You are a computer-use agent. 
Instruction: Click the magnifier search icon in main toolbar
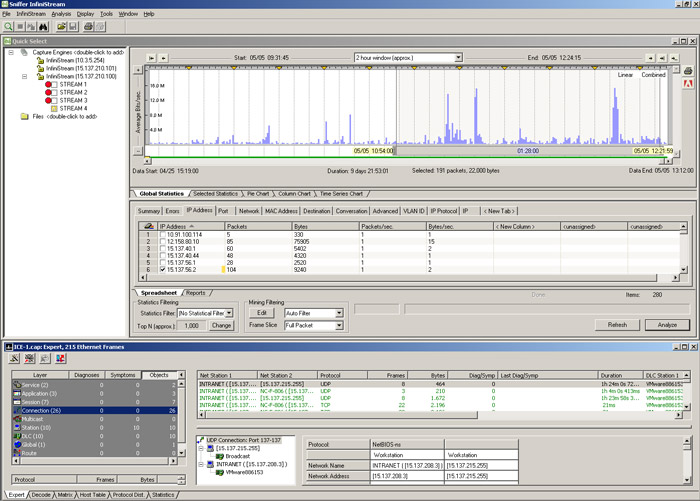pos(8,27)
